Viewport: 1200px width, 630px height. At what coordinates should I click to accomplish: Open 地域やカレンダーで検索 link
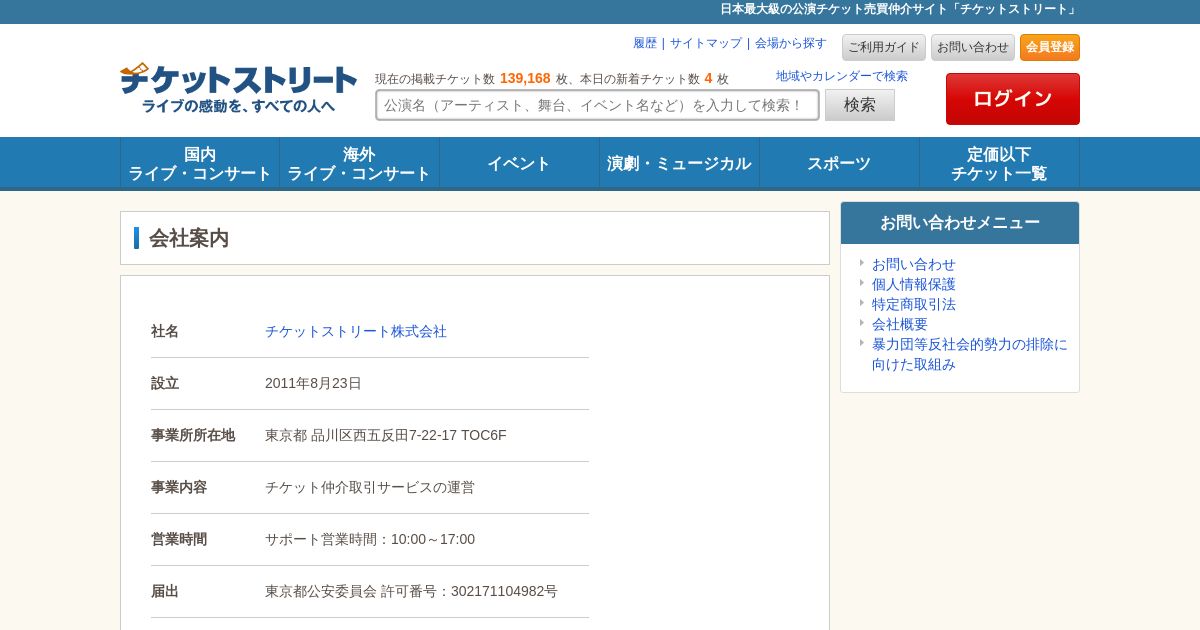[842, 76]
